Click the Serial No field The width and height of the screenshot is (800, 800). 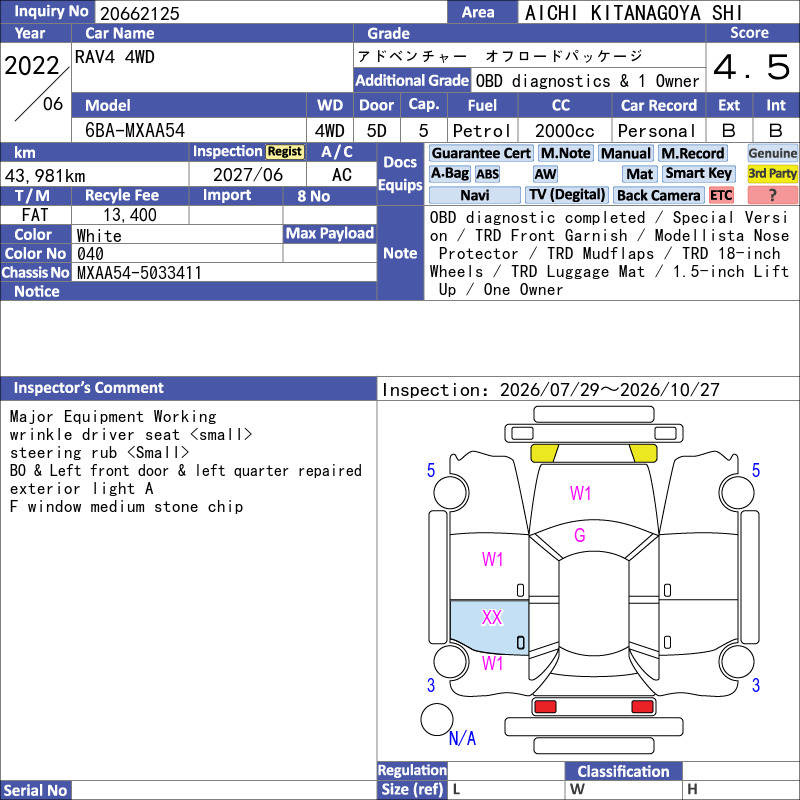click(x=224, y=790)
